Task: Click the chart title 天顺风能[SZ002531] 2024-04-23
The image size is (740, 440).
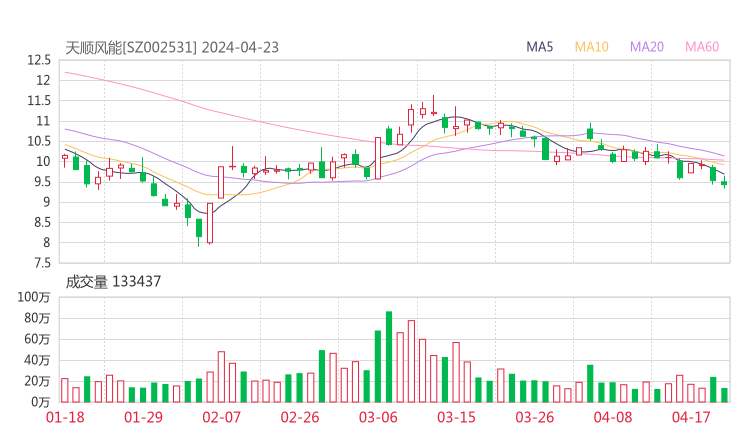Action: point(172,48)
